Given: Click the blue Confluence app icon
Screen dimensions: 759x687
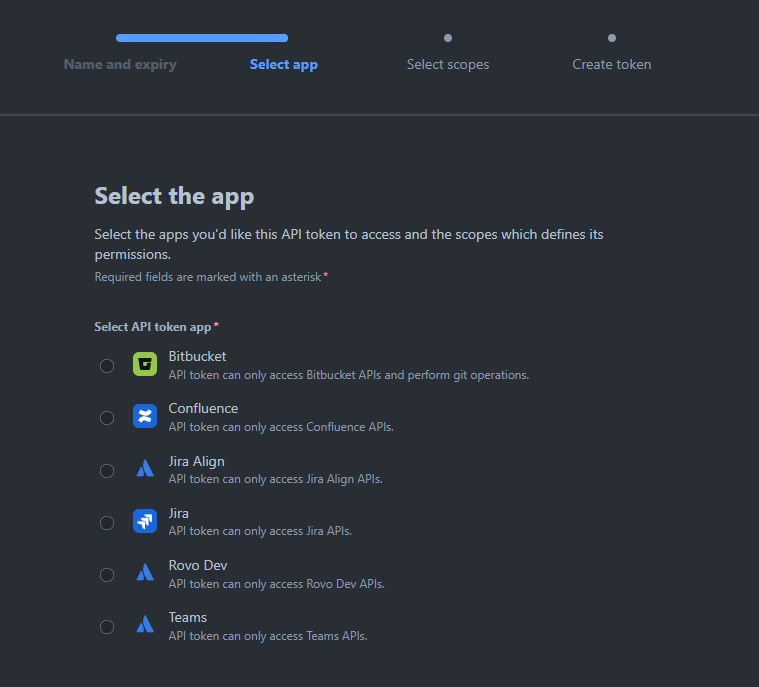Looking at the screenshot, I should pyautogui.click(x=145, y=416).
